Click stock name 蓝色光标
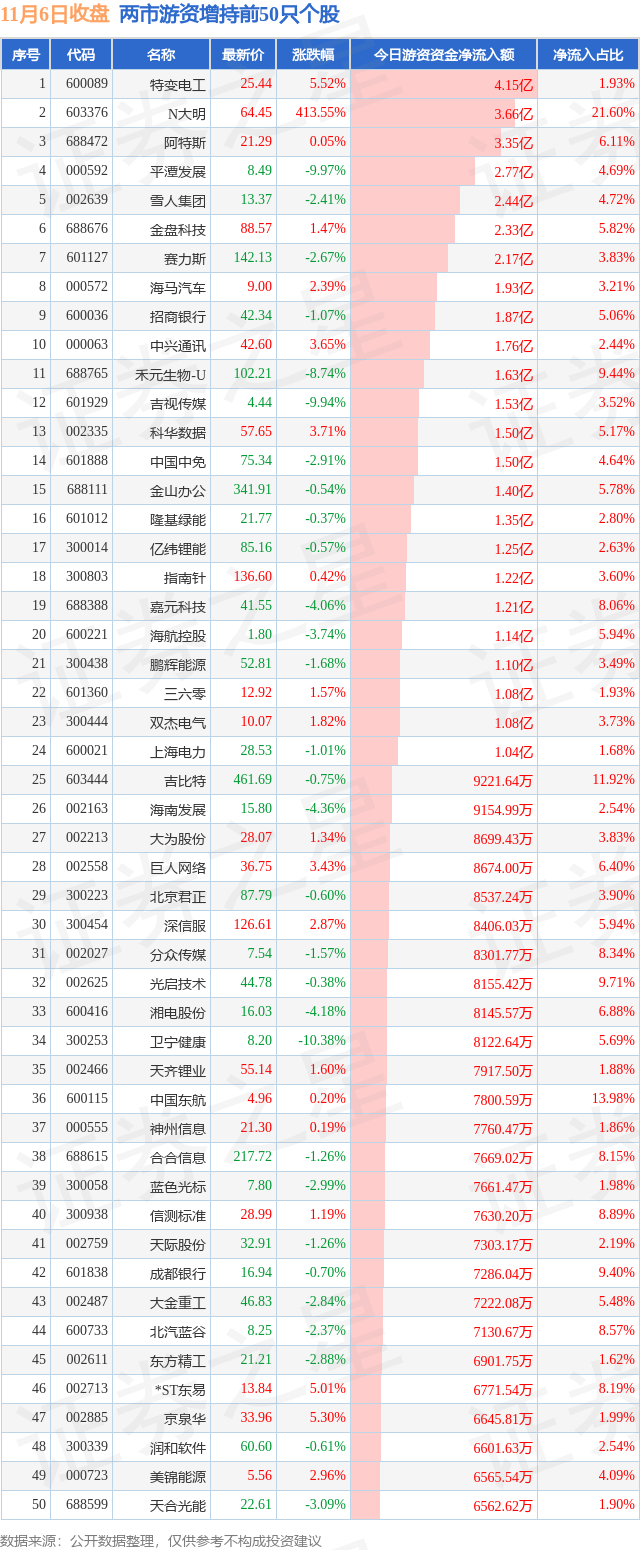The image size is (640, 1550). point(178,1187)
